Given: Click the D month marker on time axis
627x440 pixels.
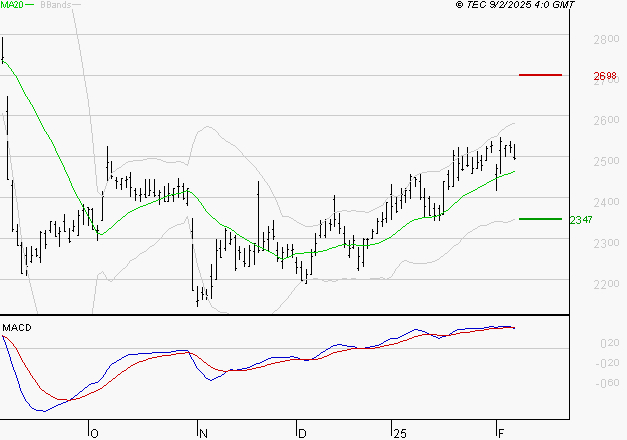Looking at the screenshot, I should point(301,433).
